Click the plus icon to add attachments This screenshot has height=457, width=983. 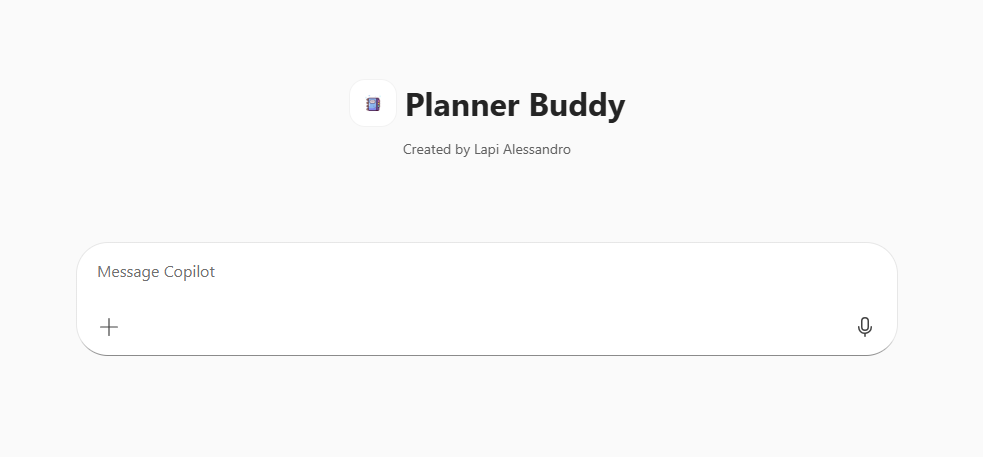pos(109,327)
